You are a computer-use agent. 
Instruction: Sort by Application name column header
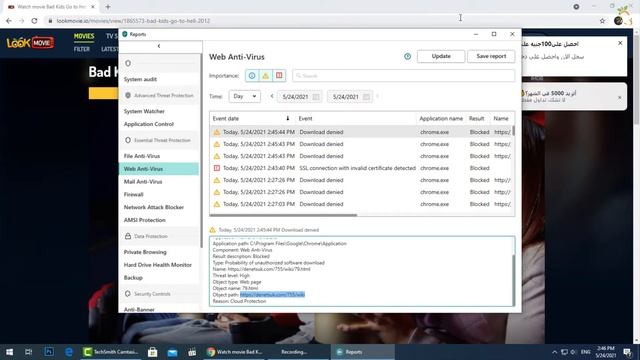click(x=441, y=118)
